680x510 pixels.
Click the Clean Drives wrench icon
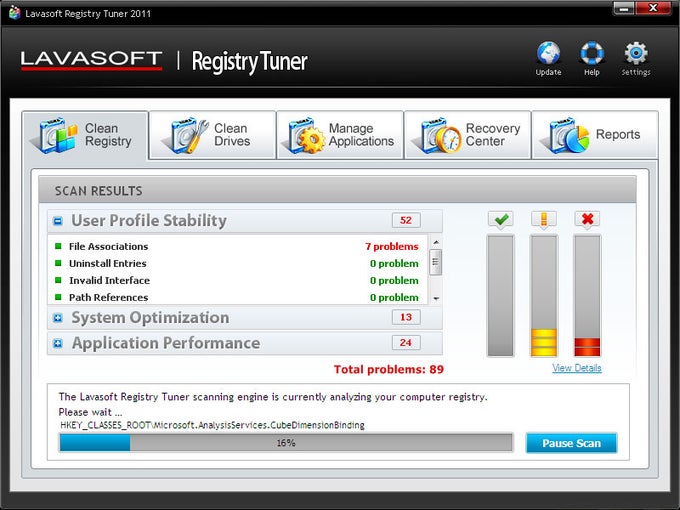[x=187, y=135]
